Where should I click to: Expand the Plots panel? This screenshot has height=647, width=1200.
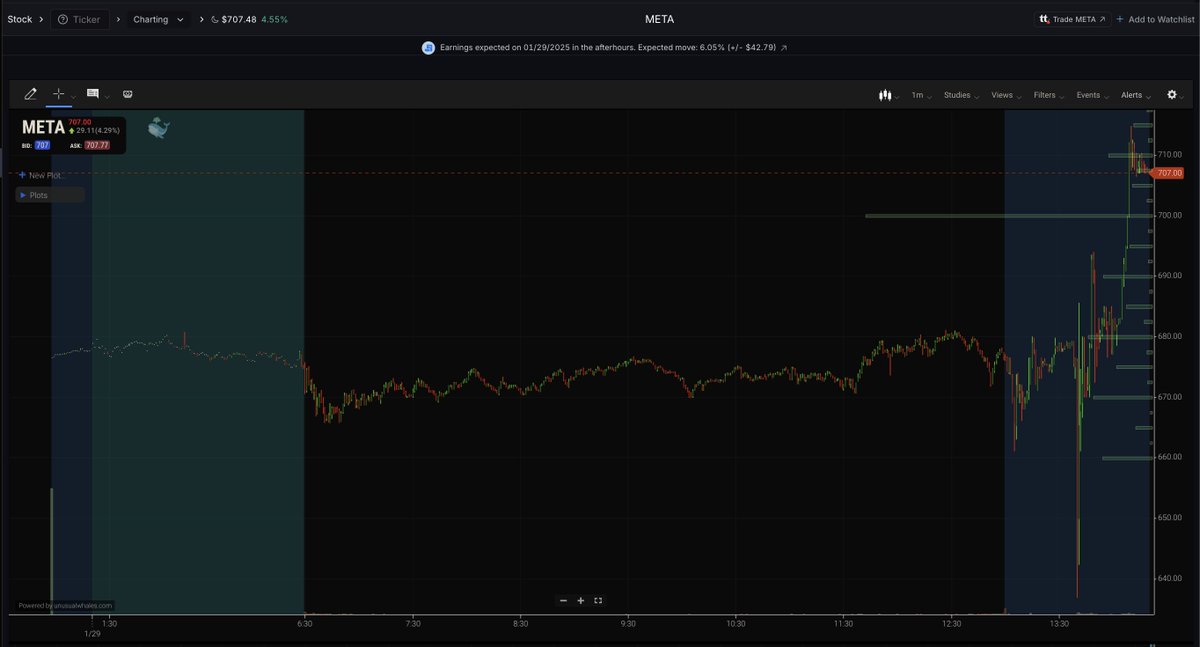(50, 195)
